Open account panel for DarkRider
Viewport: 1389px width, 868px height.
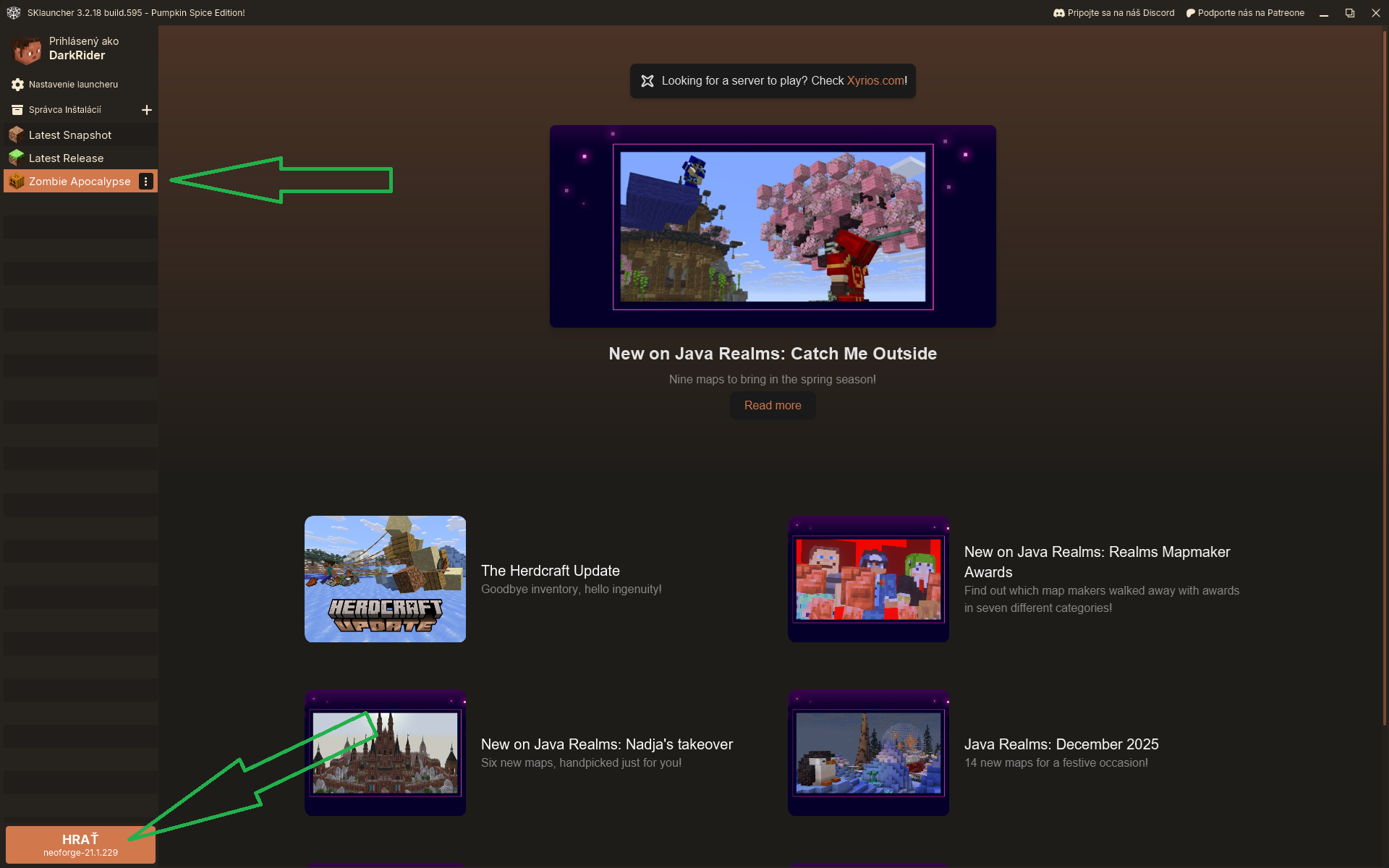pos(80,48)
